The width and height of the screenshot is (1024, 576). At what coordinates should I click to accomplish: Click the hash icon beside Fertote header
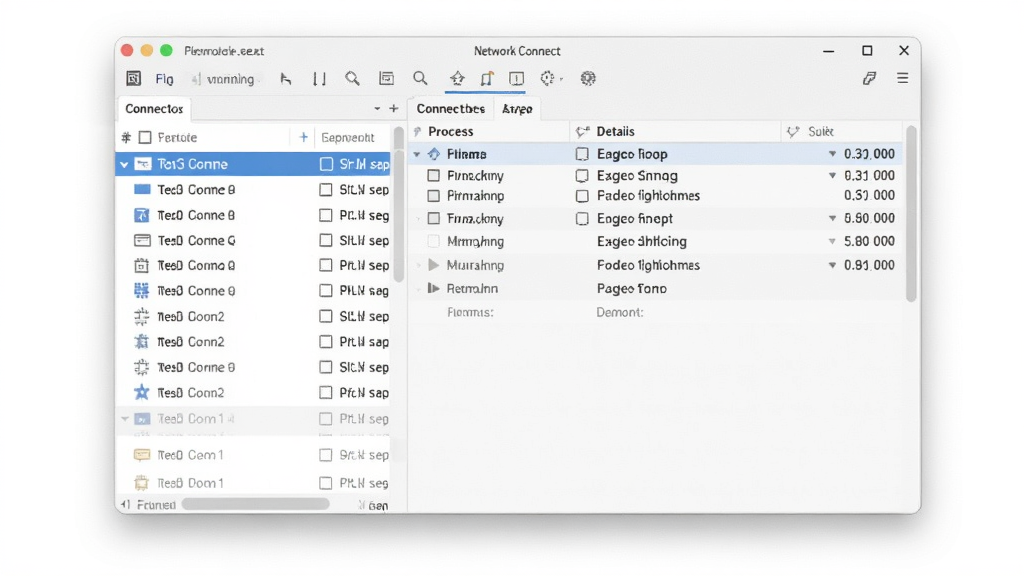point(126,137)
